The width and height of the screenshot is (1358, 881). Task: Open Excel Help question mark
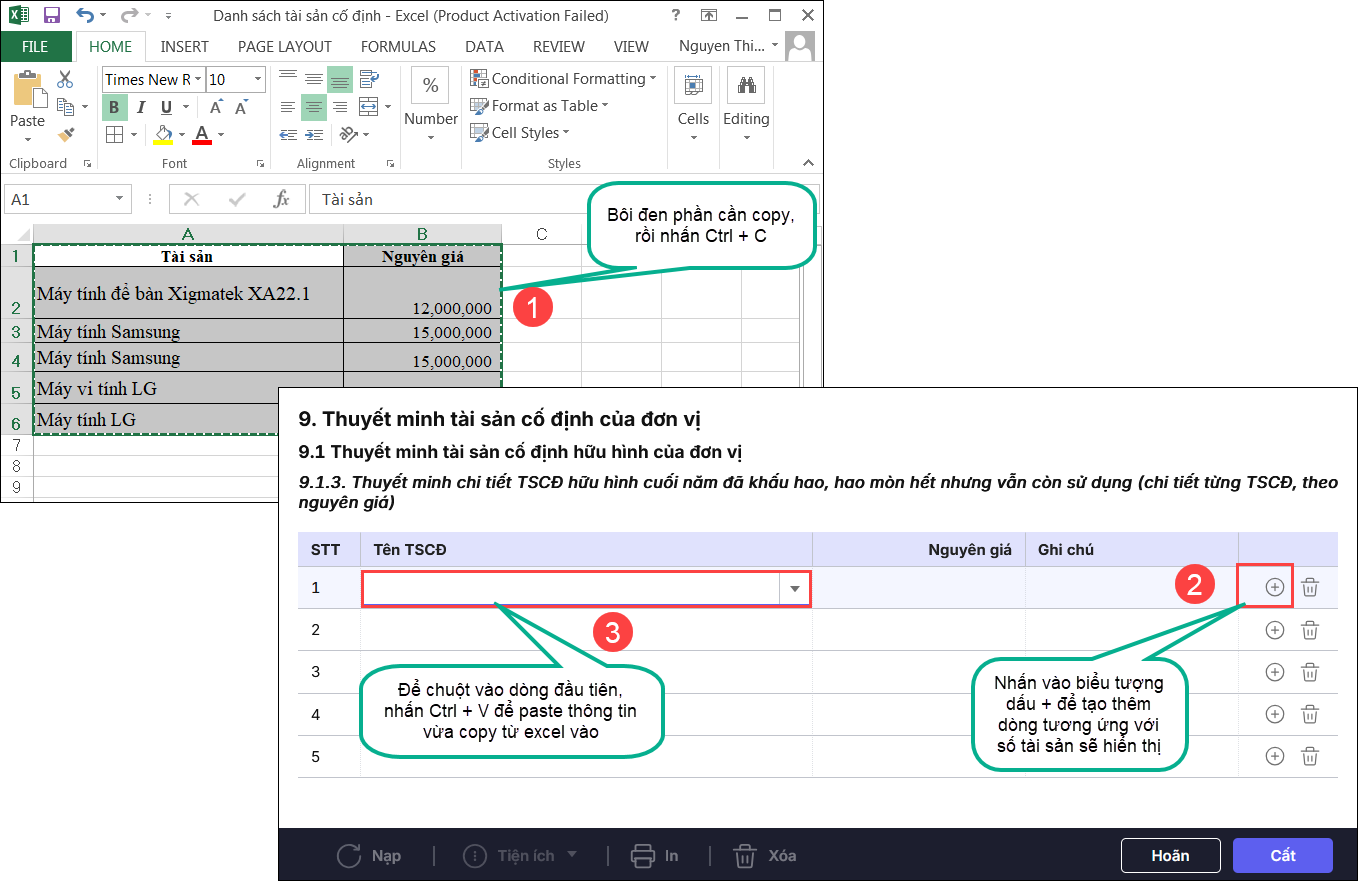pos(677,16)
